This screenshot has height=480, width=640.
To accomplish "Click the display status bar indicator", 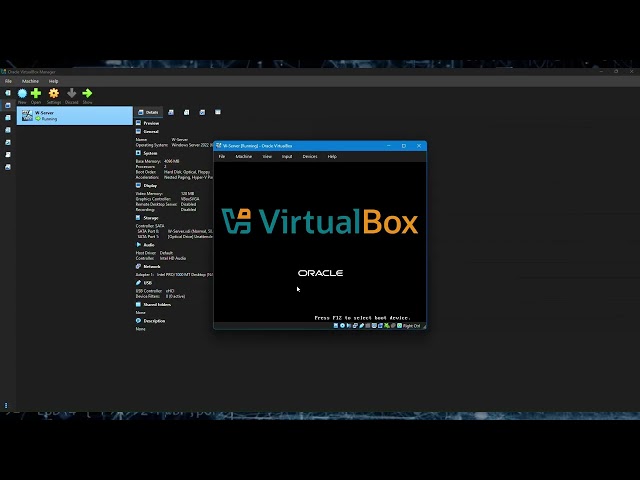I will [x=374, y=326].
